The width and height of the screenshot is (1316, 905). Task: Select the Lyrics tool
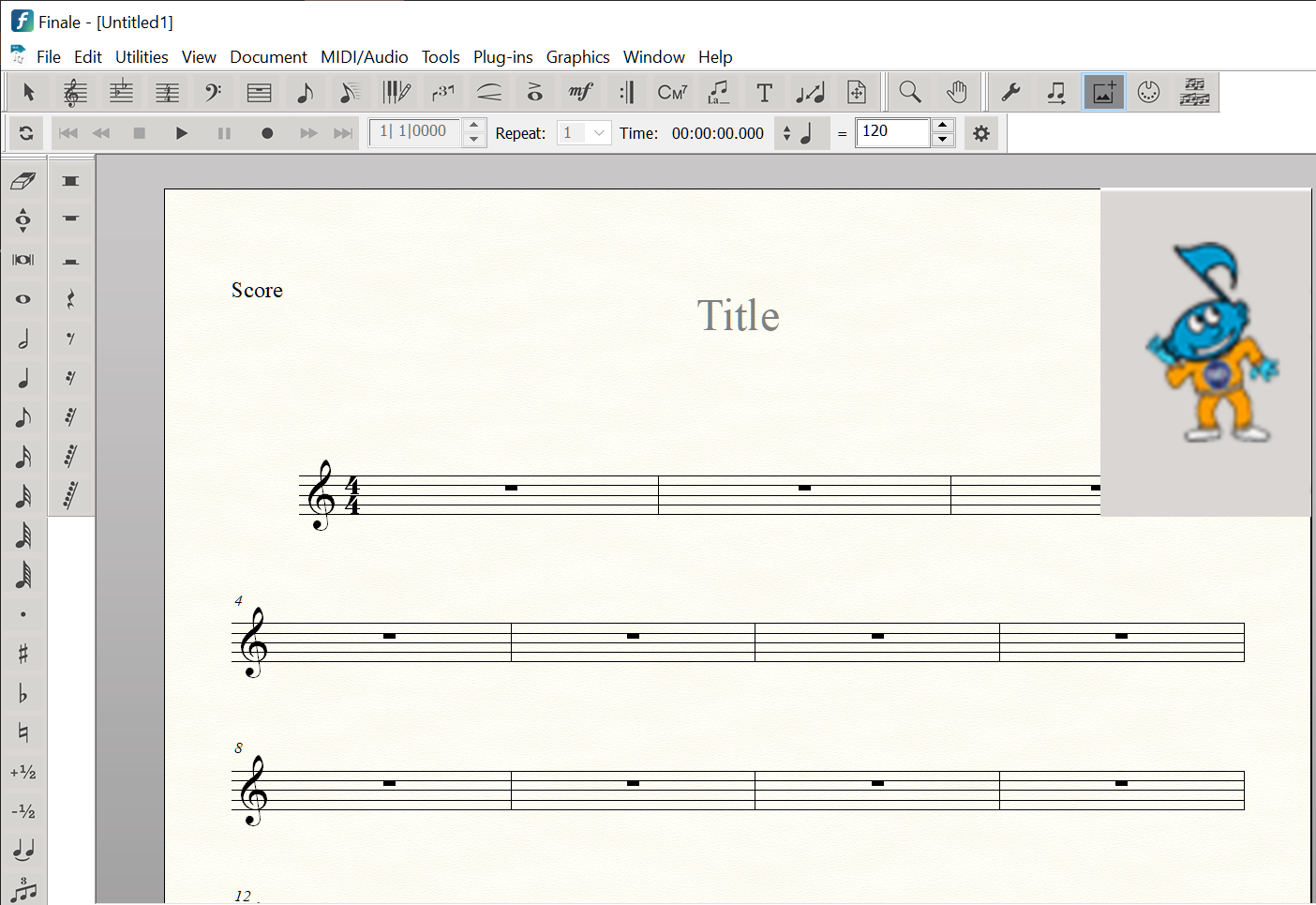[x=718, y=92]
